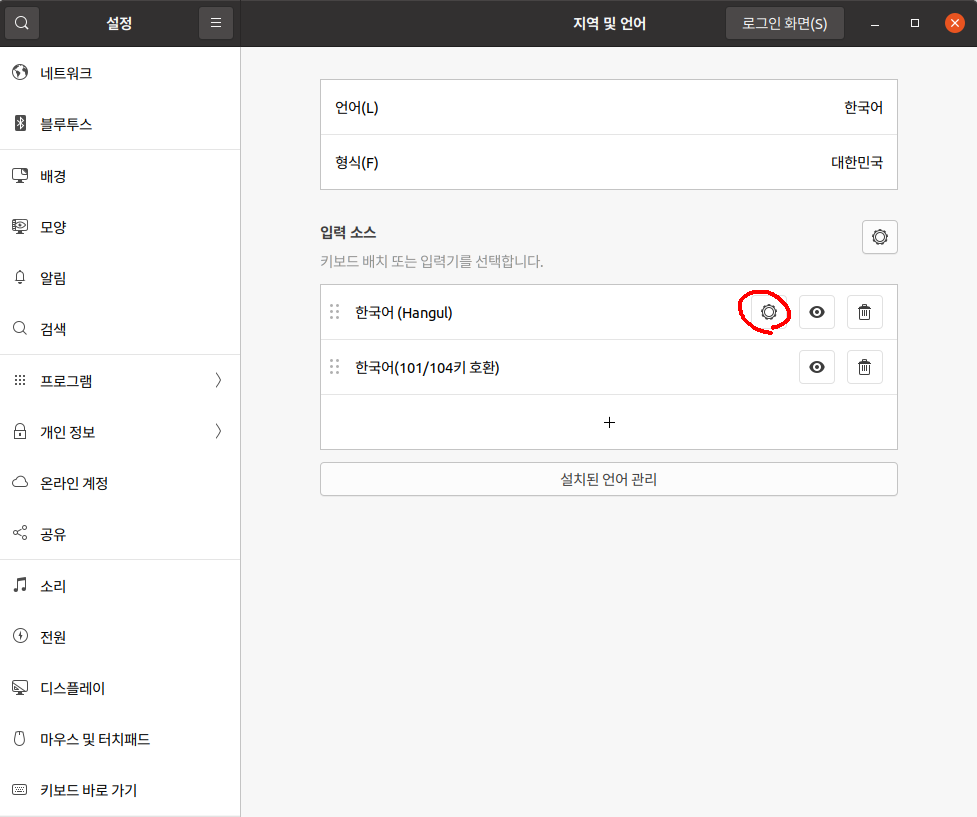Click the music note icon for 소리

20,585
